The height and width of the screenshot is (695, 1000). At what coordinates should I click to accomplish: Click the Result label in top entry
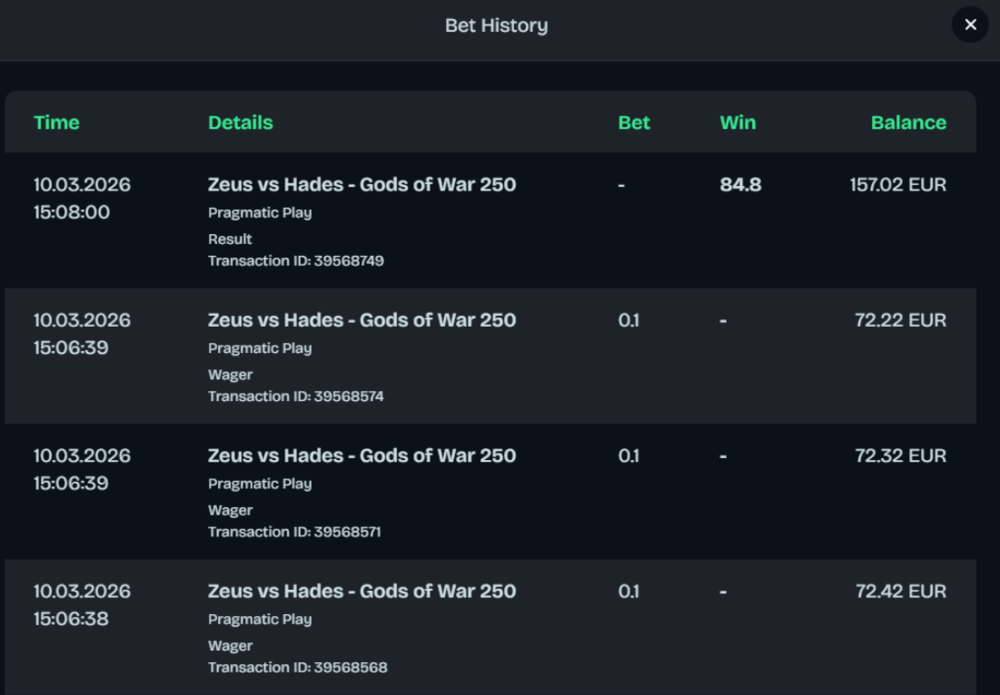point(230,240)
